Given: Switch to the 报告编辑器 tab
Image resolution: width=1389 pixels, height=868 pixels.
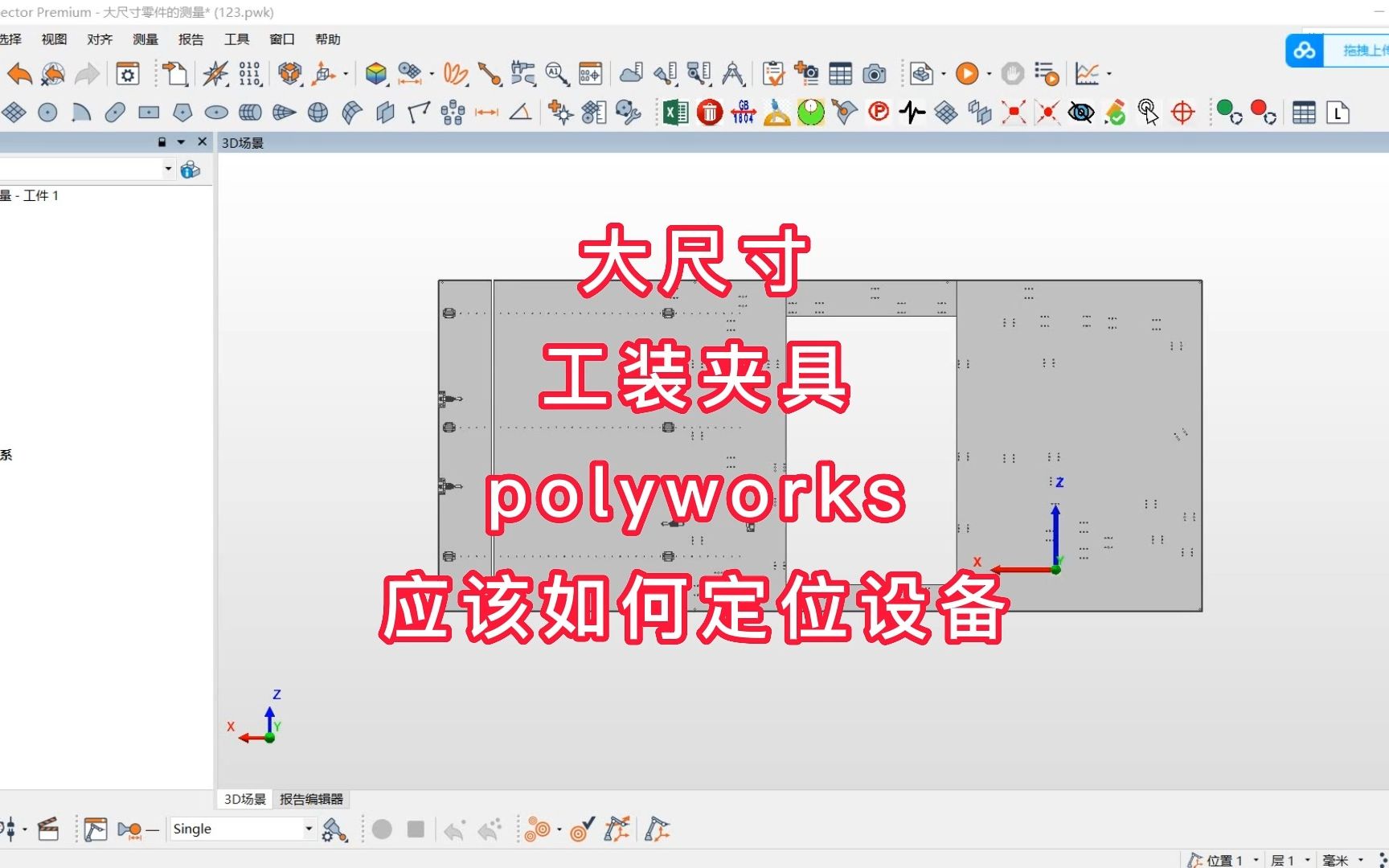Looking at the screenshot, I should point(311,799).
